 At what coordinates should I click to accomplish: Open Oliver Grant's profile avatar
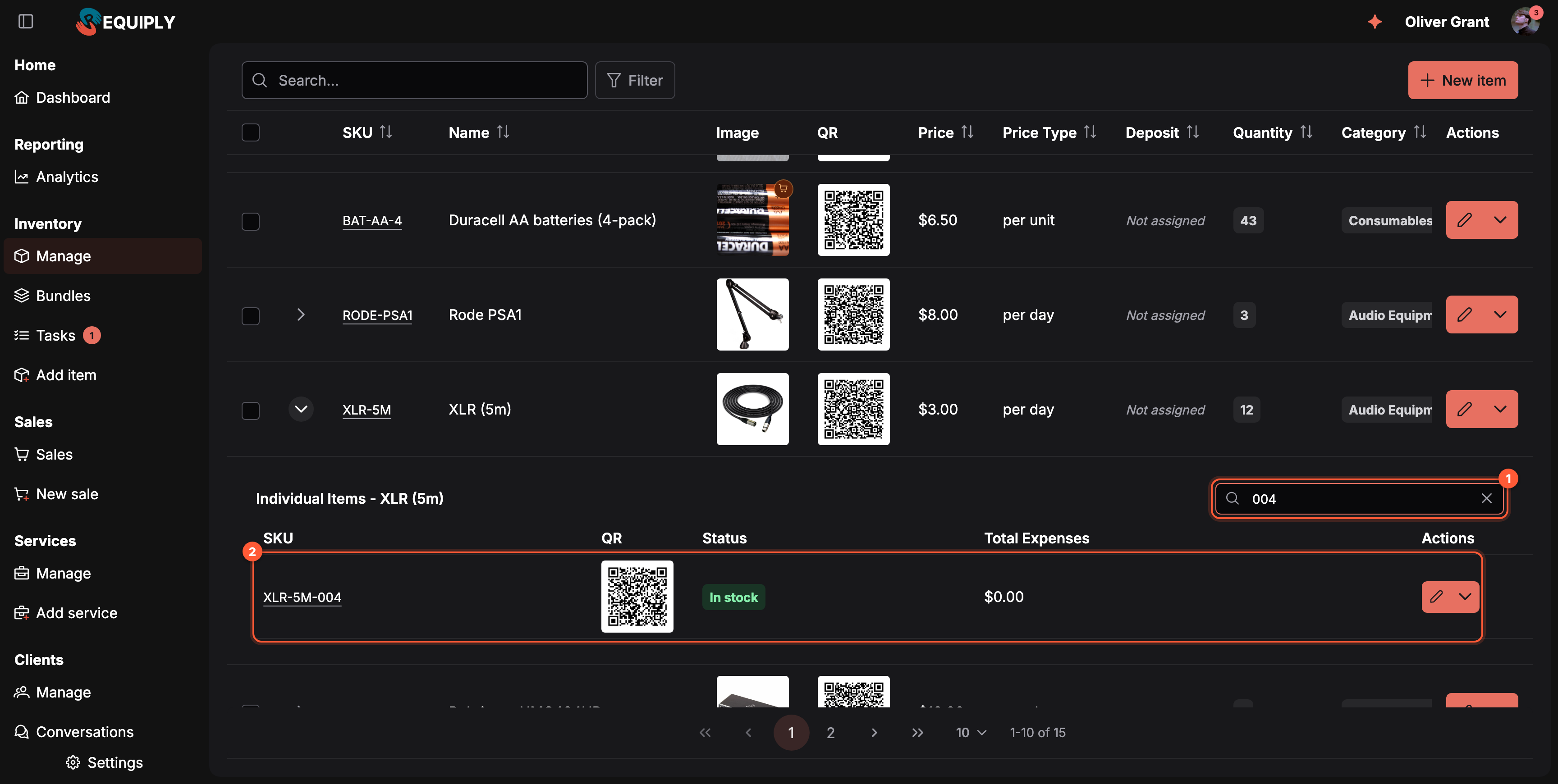point(1524,22)
